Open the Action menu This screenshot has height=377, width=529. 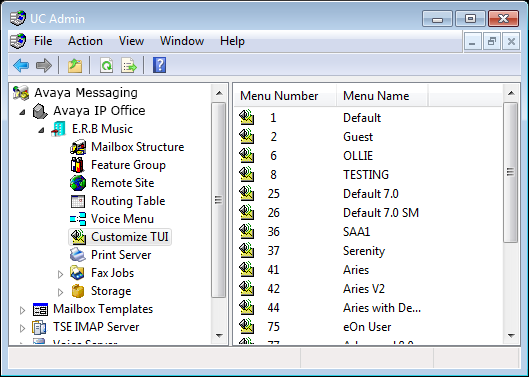tap(85, 41)
